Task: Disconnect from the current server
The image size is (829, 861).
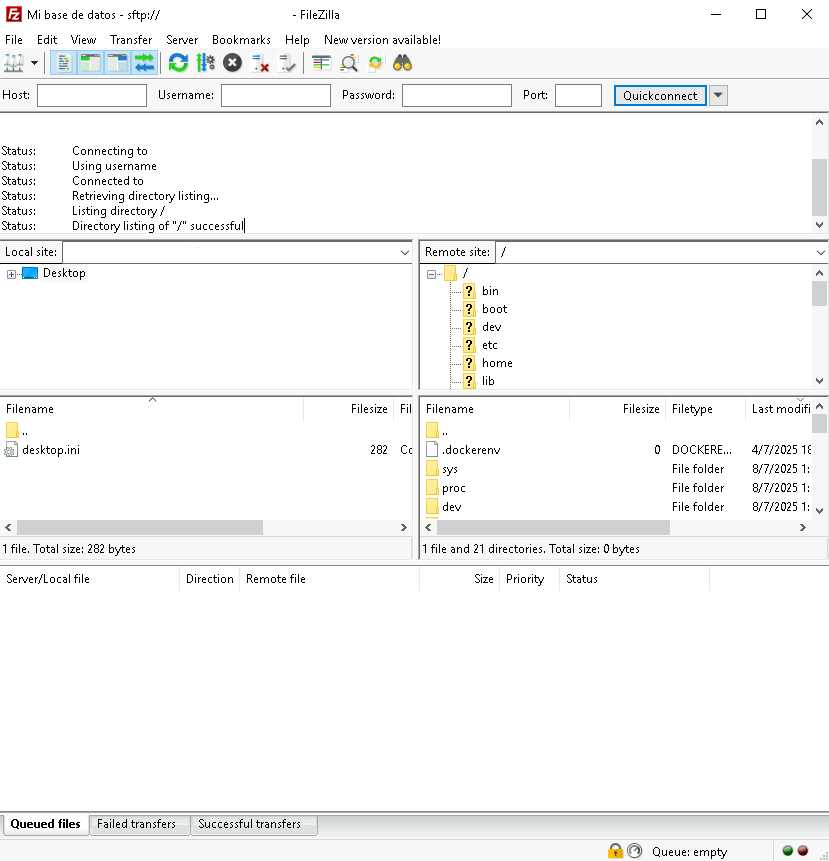Action: tap(260, 63)
